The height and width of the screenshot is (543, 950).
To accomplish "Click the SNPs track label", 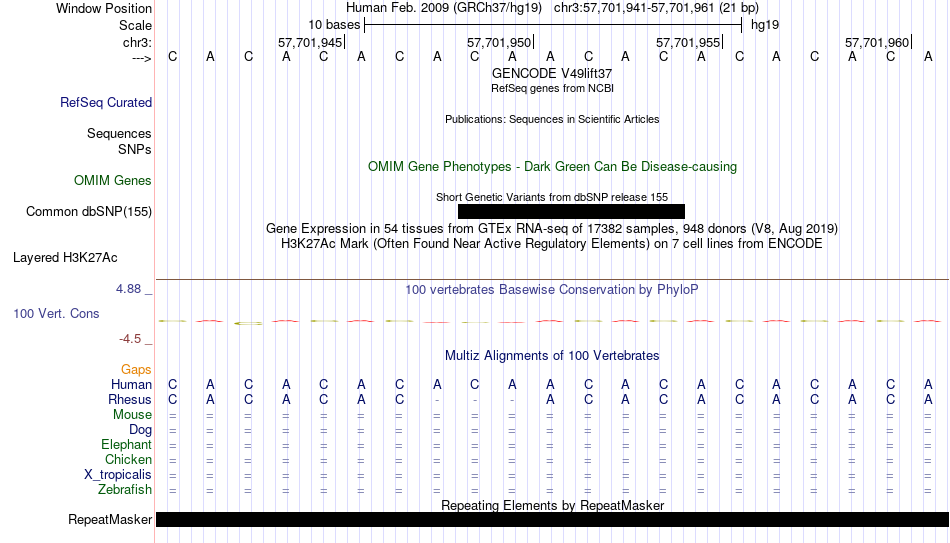I will [x=135, y=149].
